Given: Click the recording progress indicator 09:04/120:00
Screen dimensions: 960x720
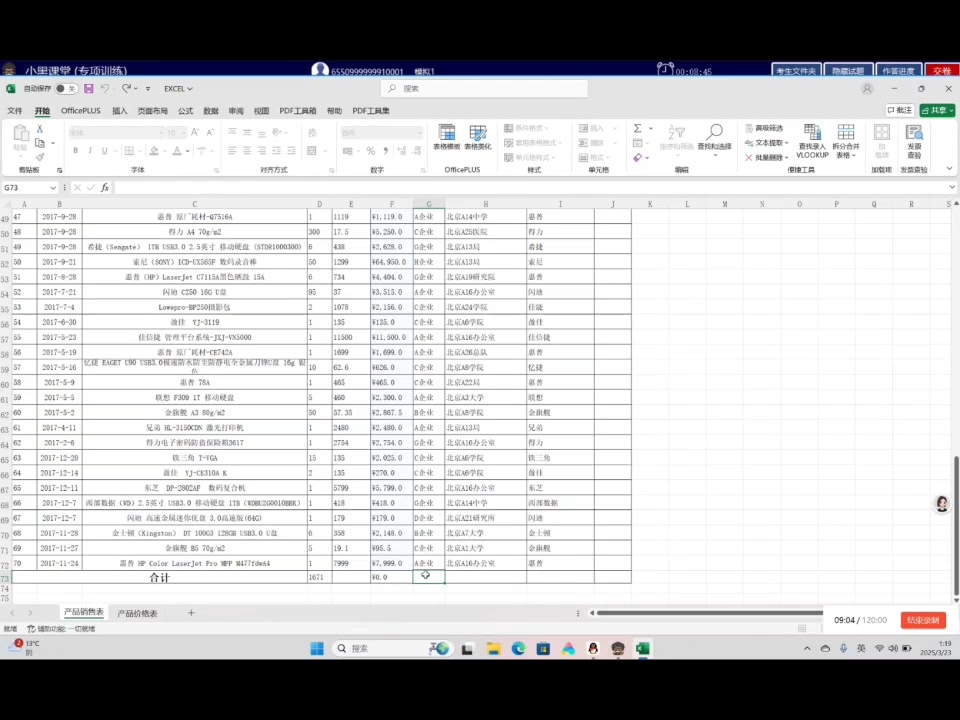Looking at the screenshot, I should (x=862, y=620).
